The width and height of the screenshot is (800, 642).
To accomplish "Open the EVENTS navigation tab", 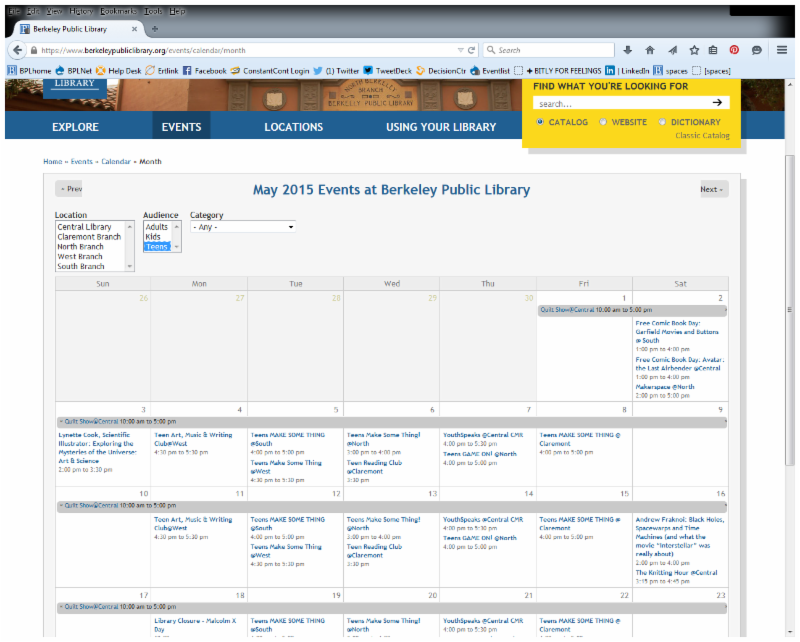I will (x=181, y=127).
